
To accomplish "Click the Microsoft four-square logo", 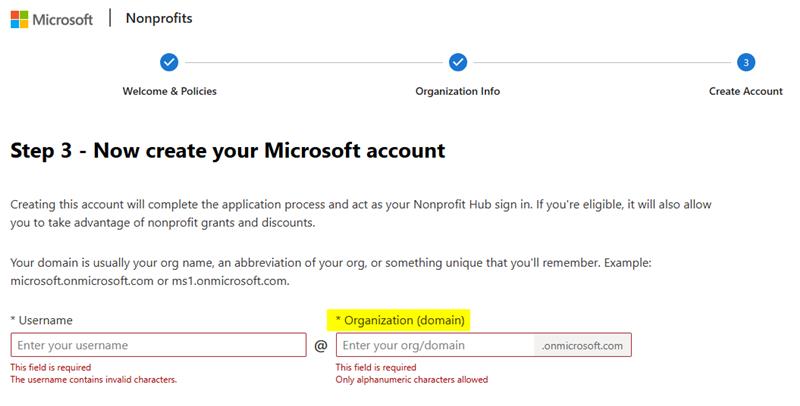I will [x=20, y=19].
